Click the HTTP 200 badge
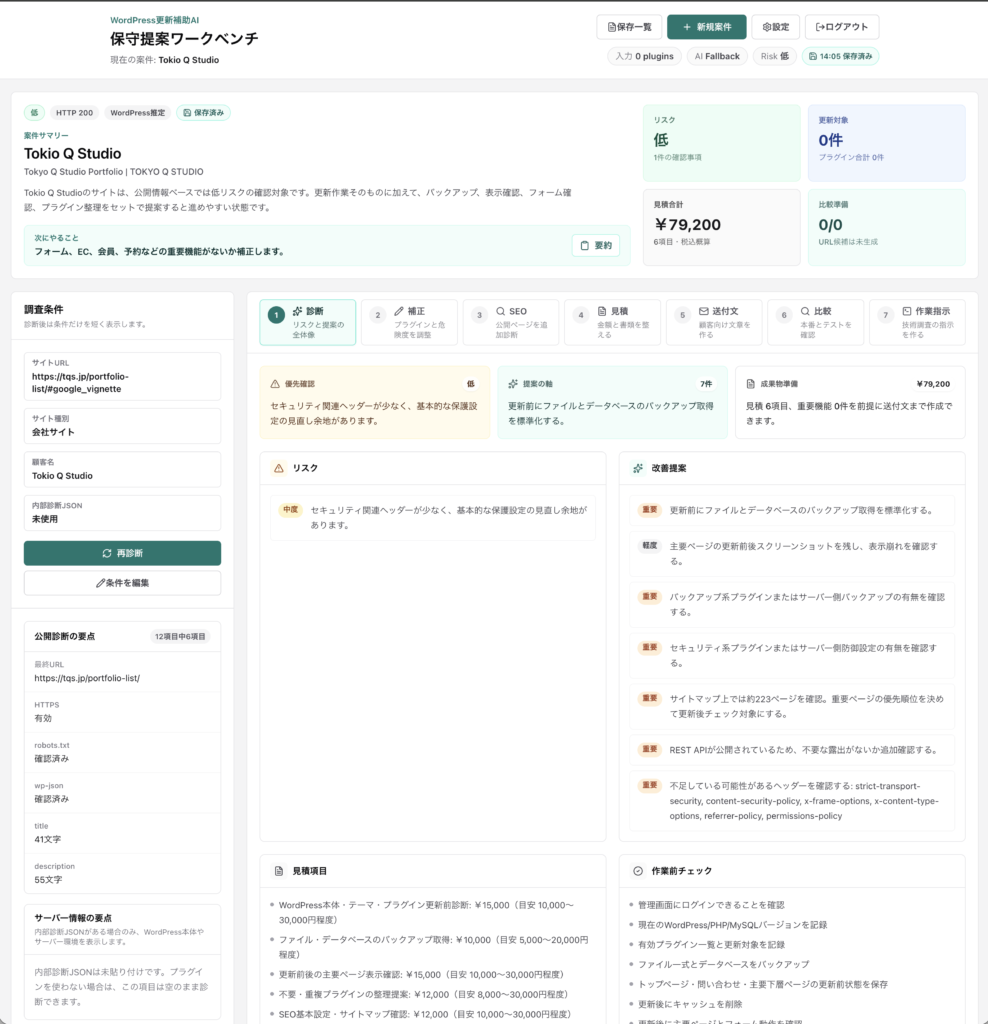Screen dimensions: 988x1024 tap(74, 112)
